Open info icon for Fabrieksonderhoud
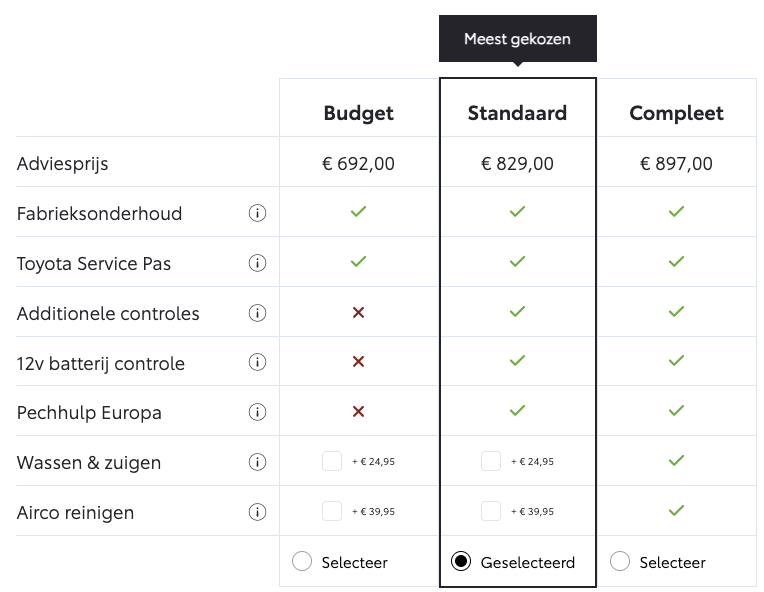 click(x=257, y=213)
